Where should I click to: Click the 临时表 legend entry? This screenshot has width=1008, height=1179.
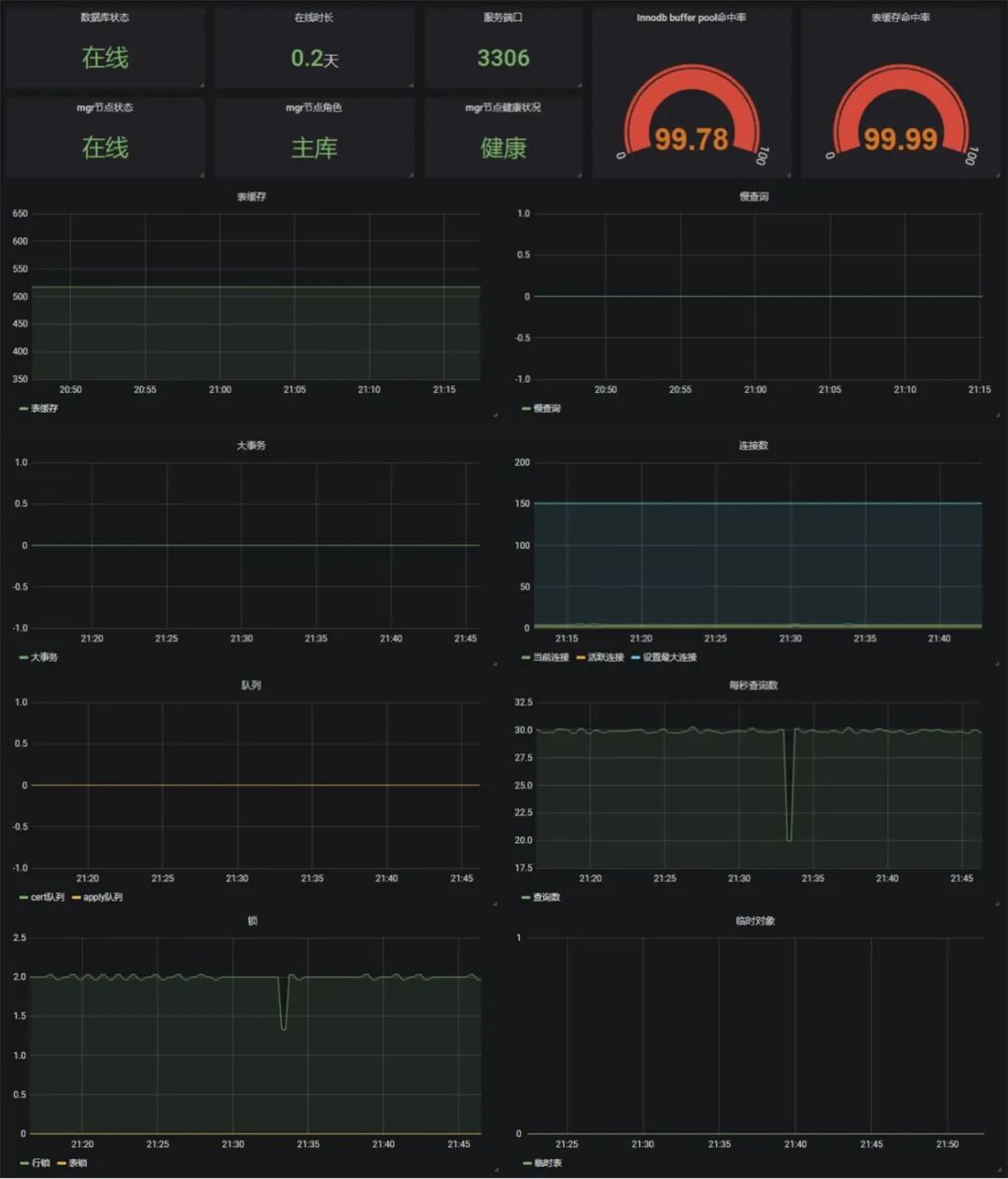pos(547,1163)
